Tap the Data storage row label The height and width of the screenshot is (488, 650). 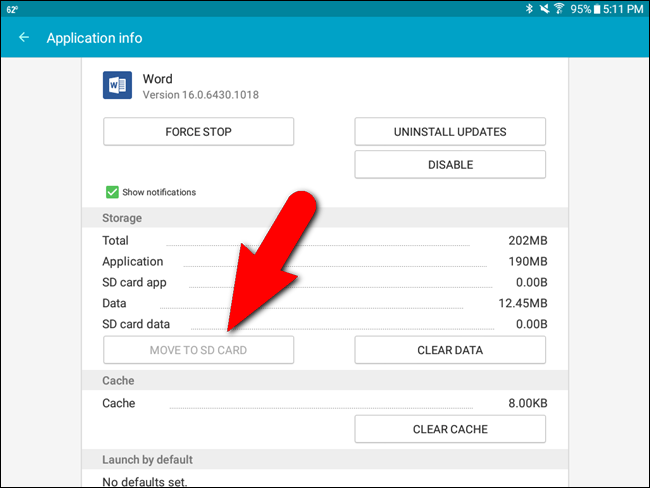(114, 303)
